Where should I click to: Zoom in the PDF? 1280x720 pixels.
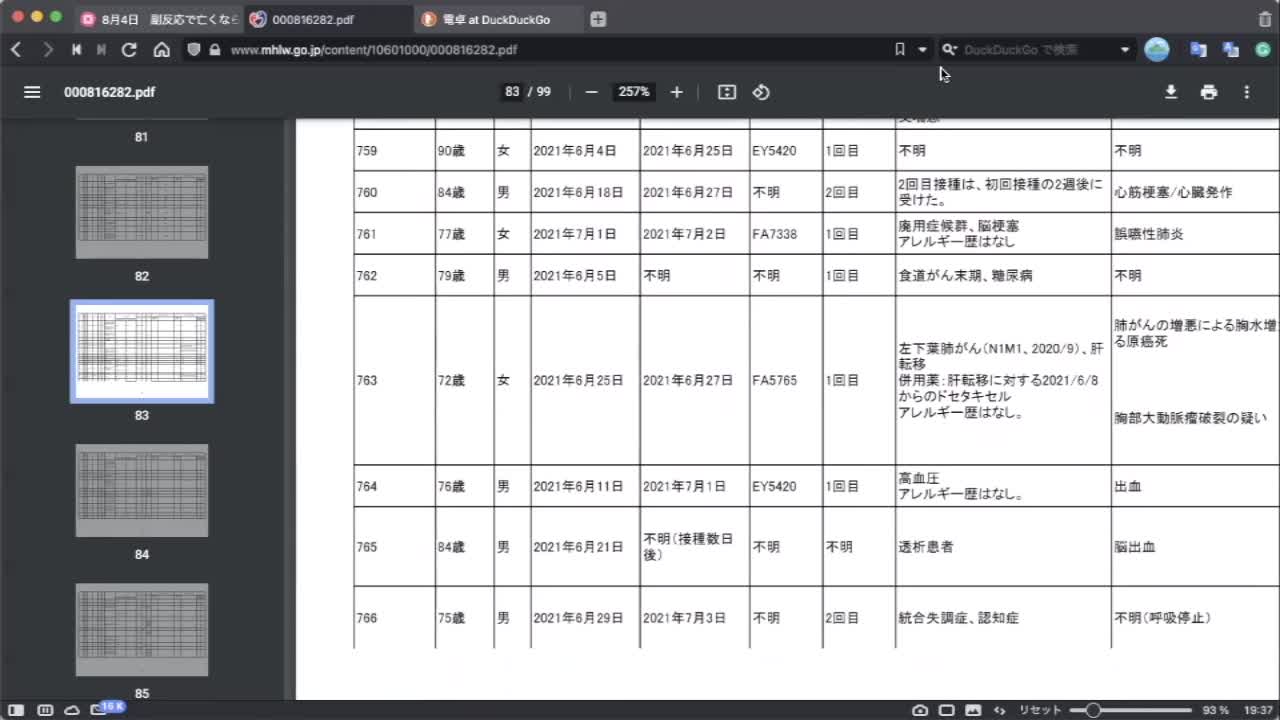pos(676,92)
